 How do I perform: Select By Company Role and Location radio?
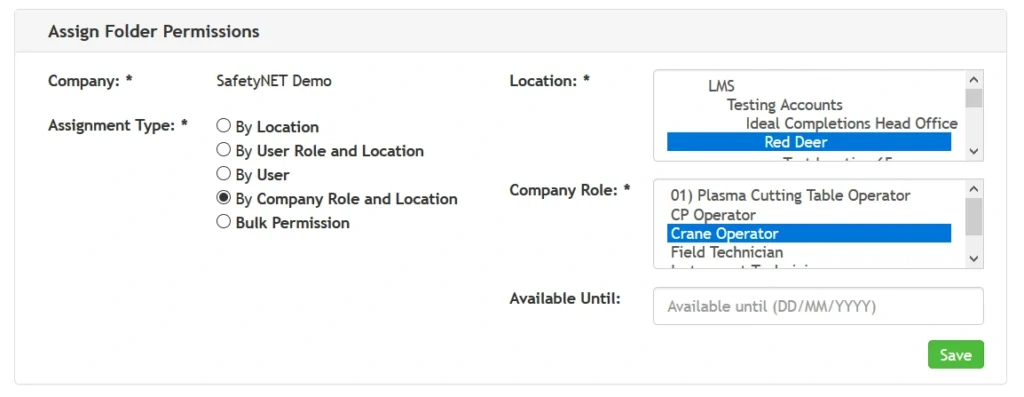pyautogui.click(x=224, y=198)
